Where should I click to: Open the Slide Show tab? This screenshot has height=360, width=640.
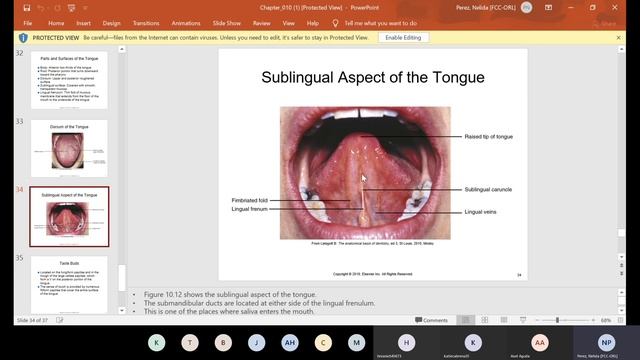[x=227, y=23]
